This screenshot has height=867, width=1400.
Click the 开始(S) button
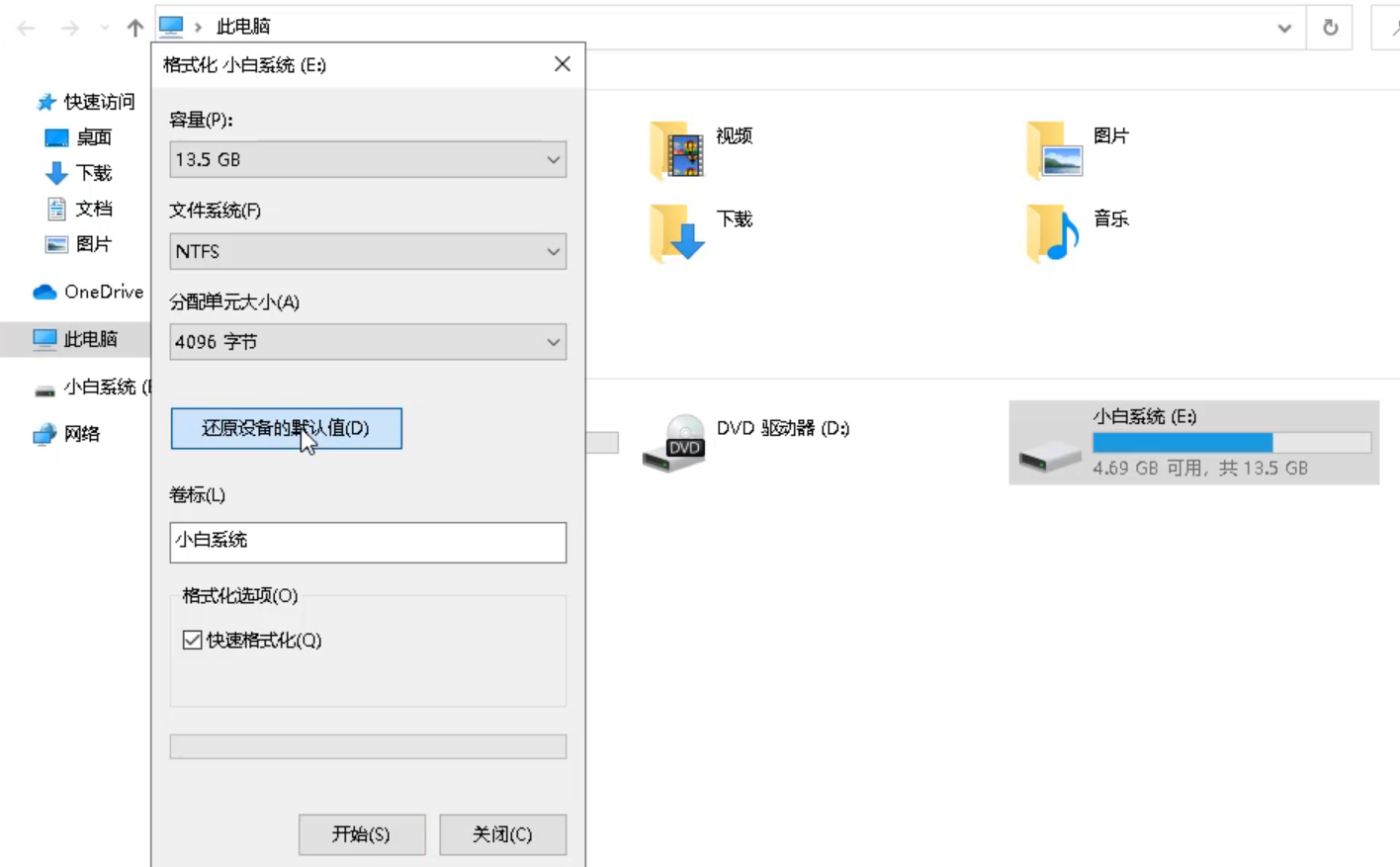coord(362,834)
